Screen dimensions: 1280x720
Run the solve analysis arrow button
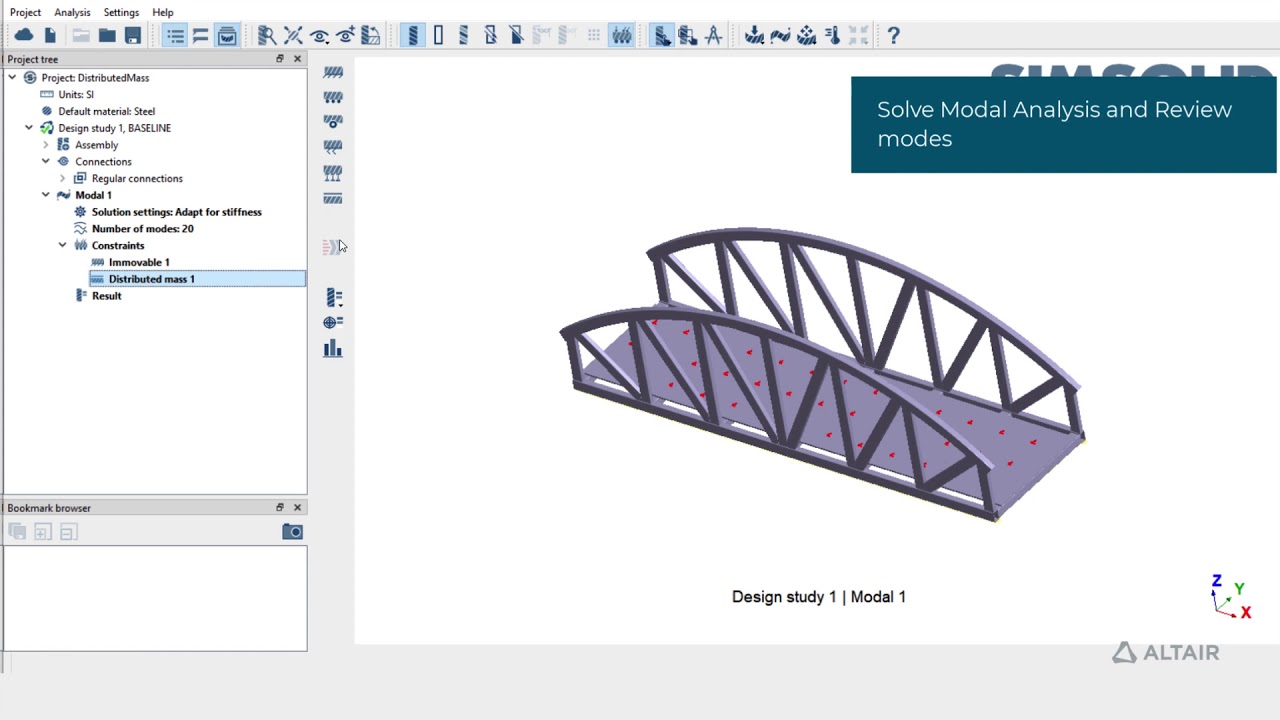coord(331,247)
